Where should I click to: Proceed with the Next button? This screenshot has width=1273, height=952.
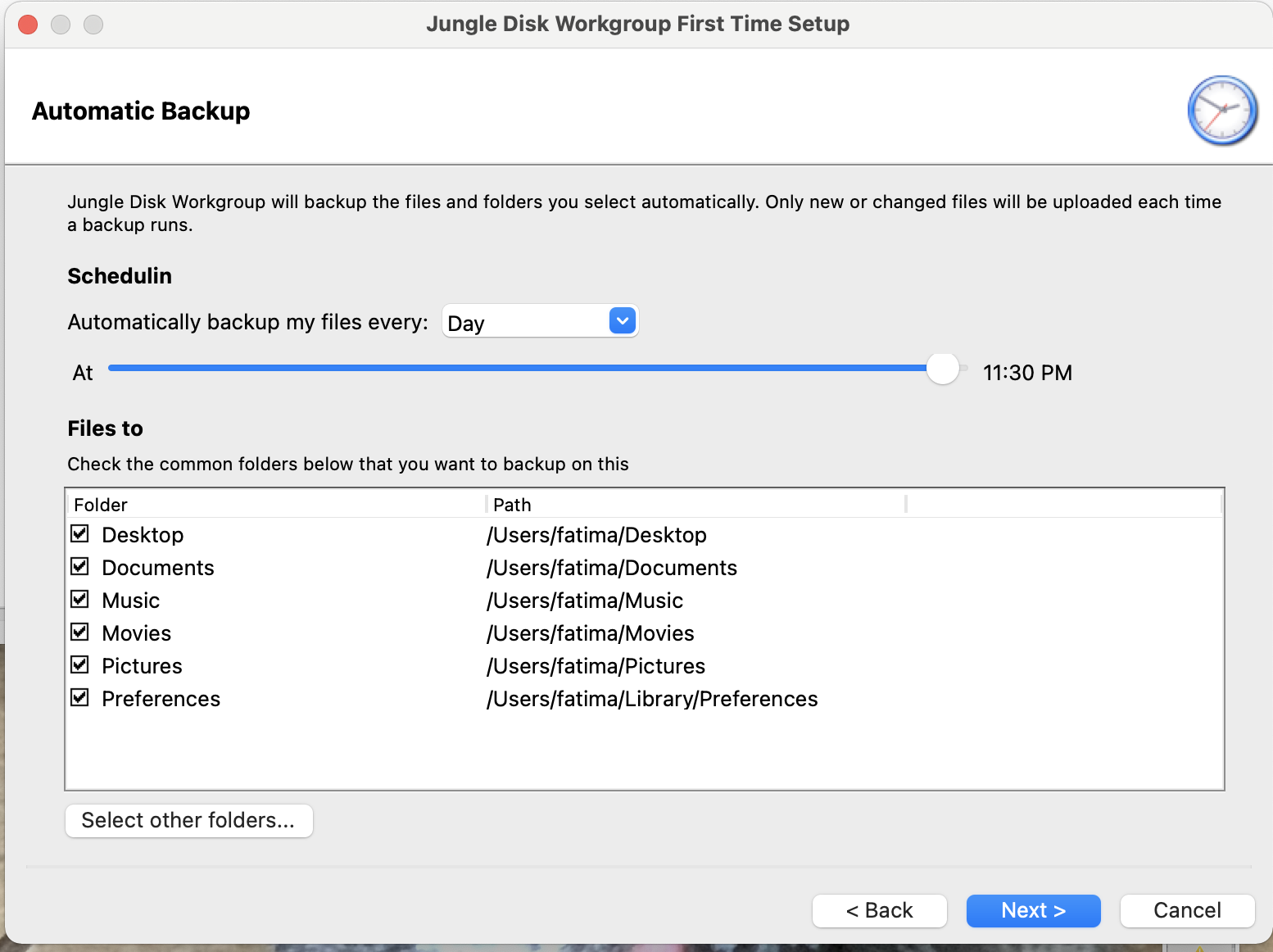(1033, 910)
